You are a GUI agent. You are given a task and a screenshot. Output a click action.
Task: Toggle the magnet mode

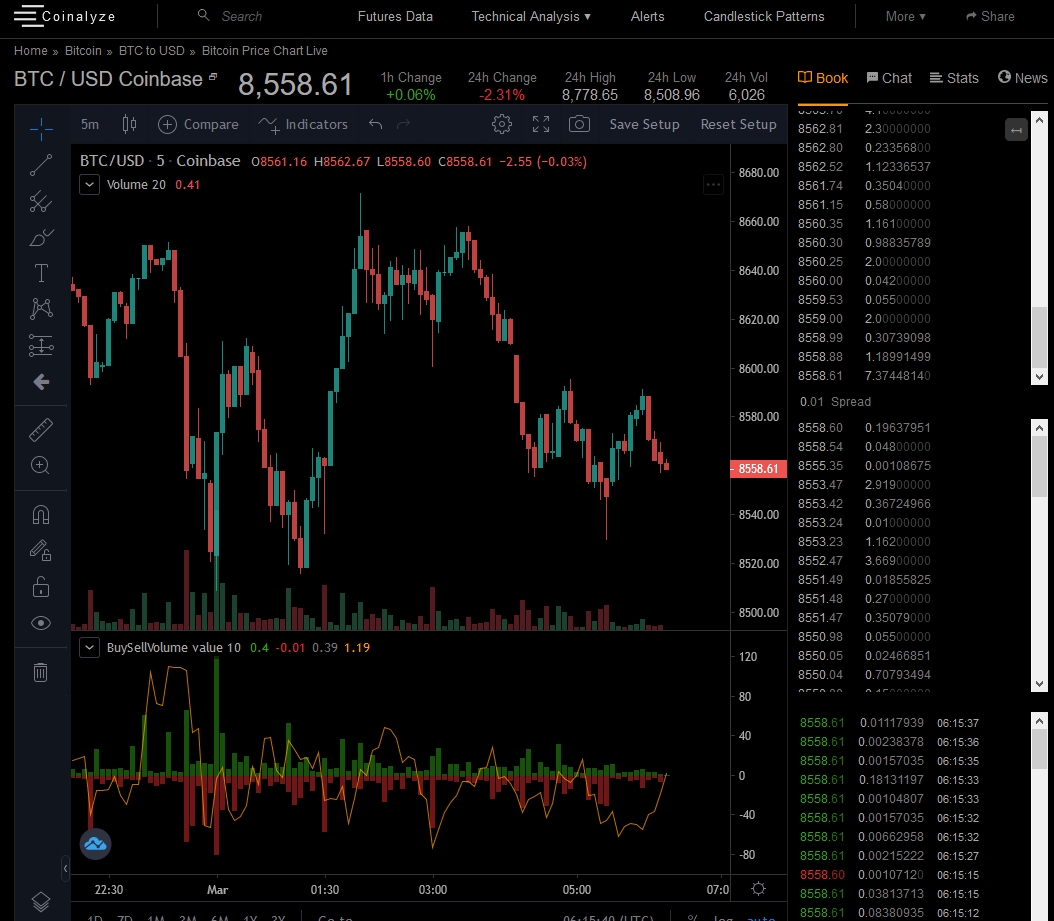point(41,515)
